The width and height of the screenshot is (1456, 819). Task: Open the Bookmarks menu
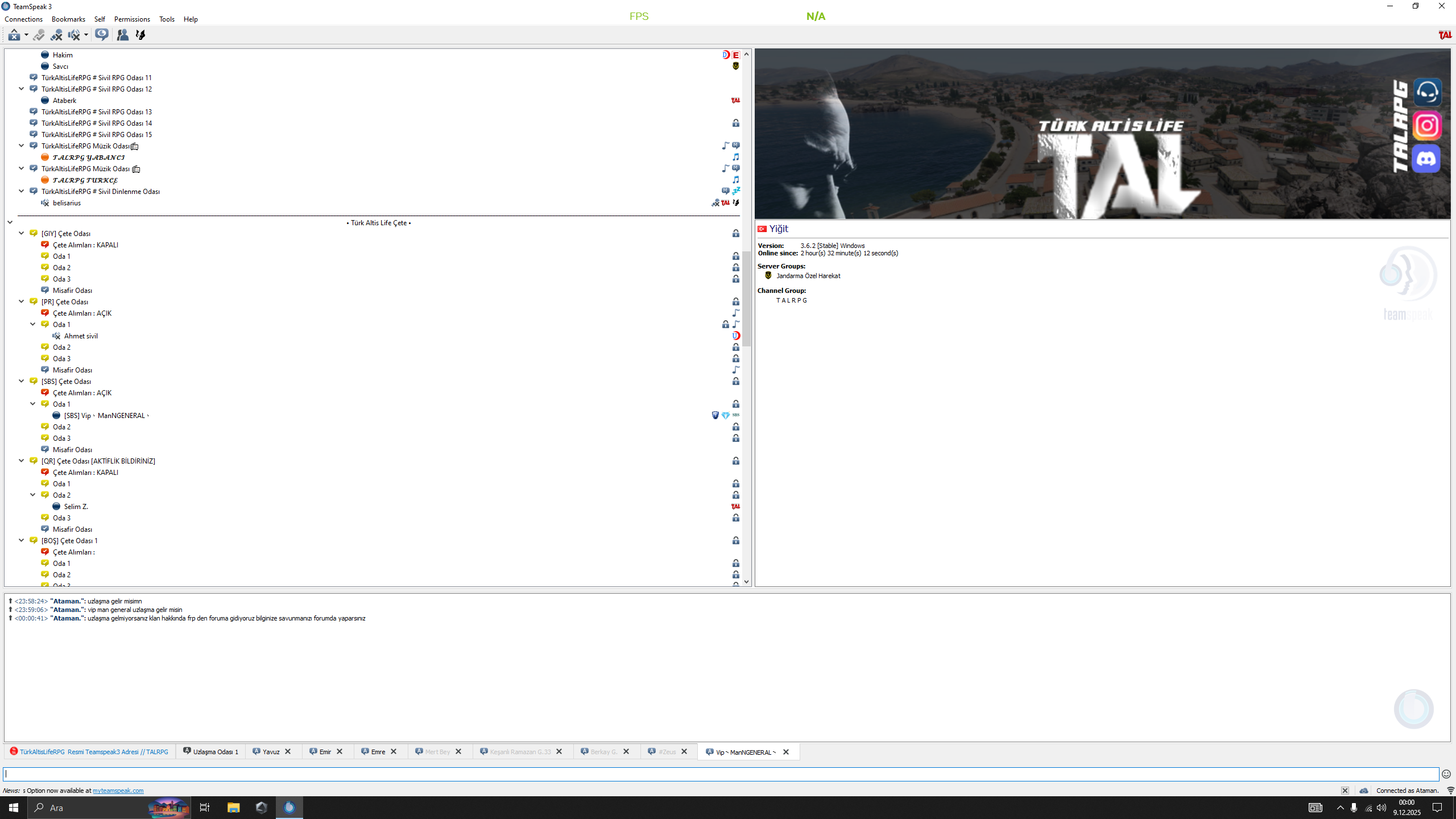tap(68, 19)
